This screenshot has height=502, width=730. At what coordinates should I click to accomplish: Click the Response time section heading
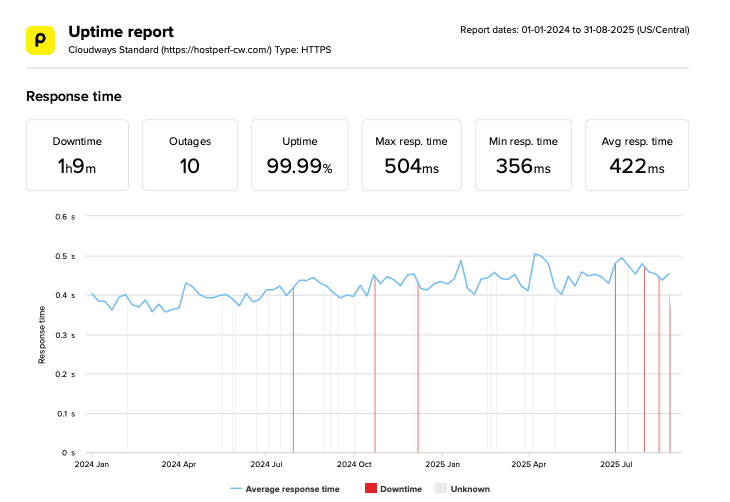(73, 97)
